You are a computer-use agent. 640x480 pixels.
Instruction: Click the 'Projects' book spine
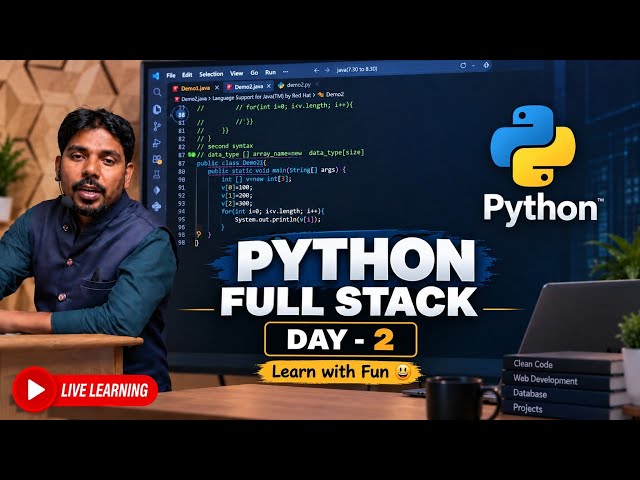pos(563,409)
